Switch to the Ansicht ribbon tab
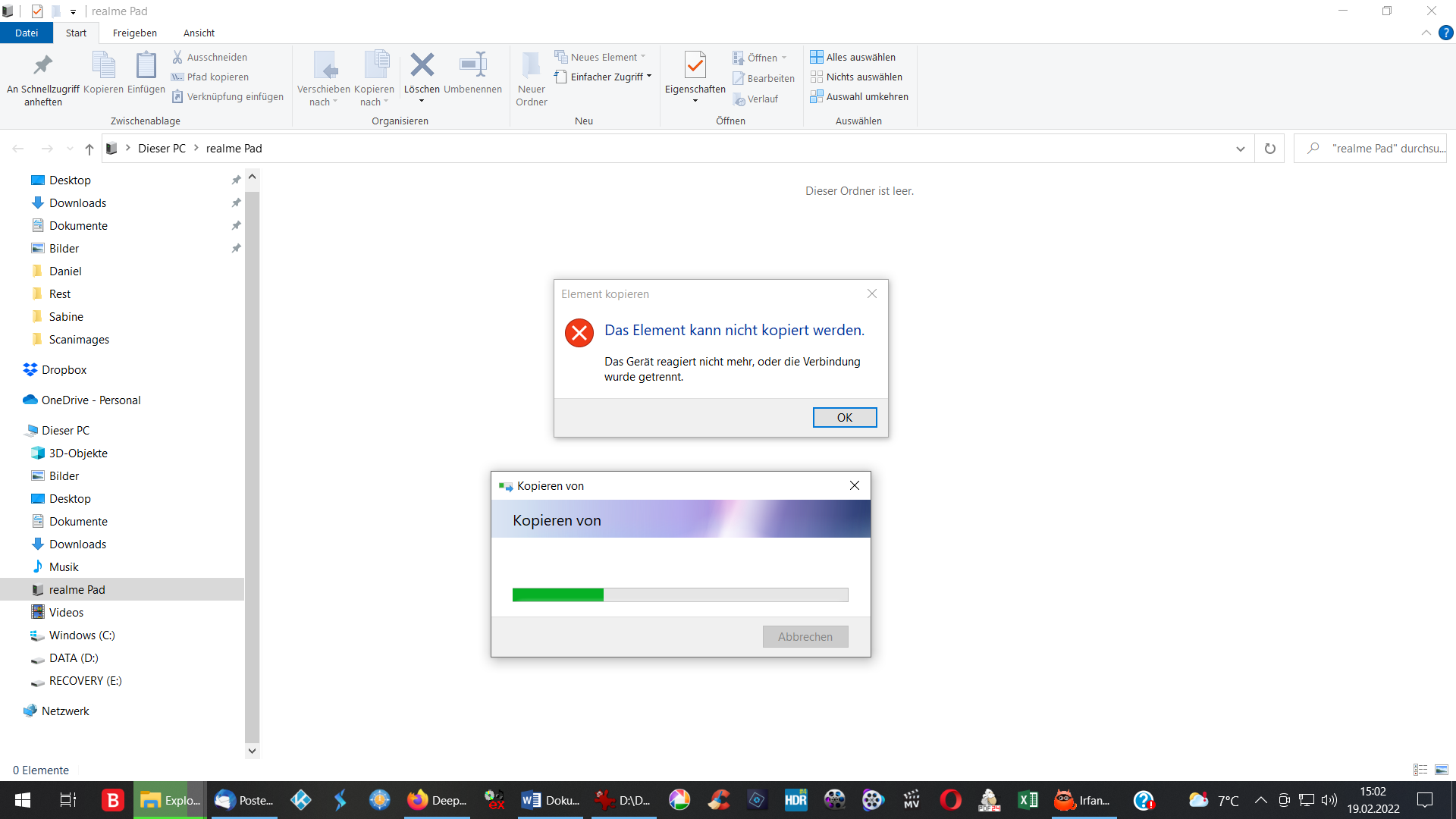The image size is (1456, 819). click(199, 33)
